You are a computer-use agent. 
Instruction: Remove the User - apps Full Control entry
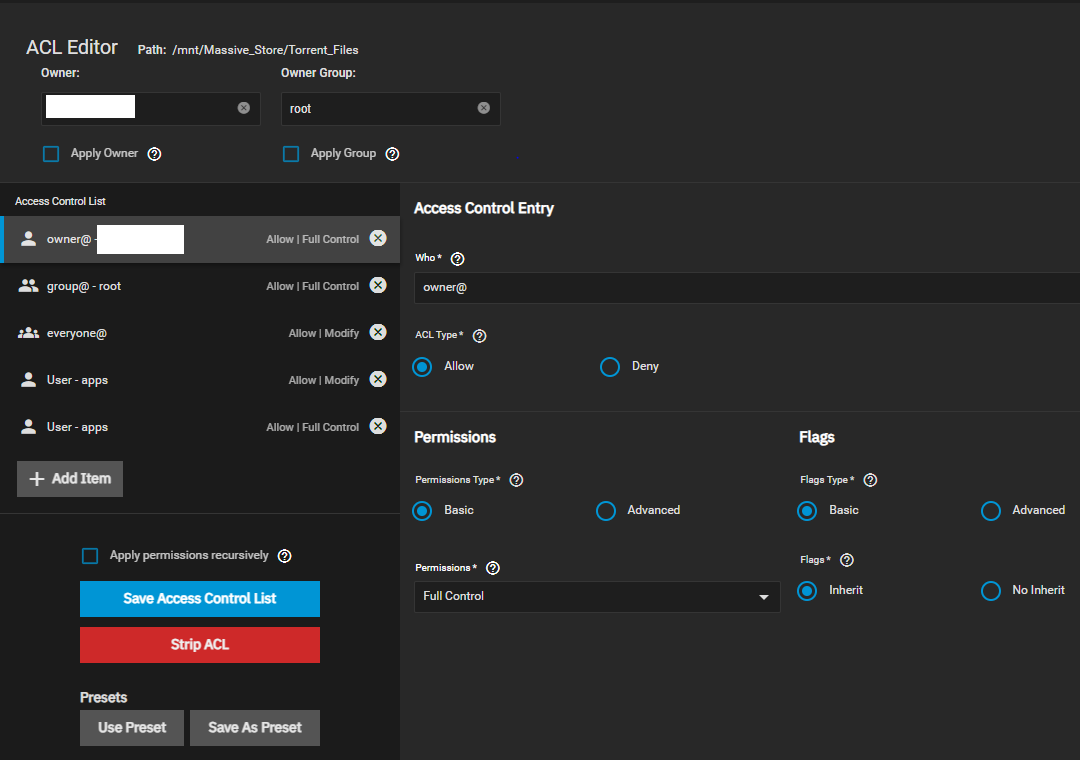click(x=378, y=426)
